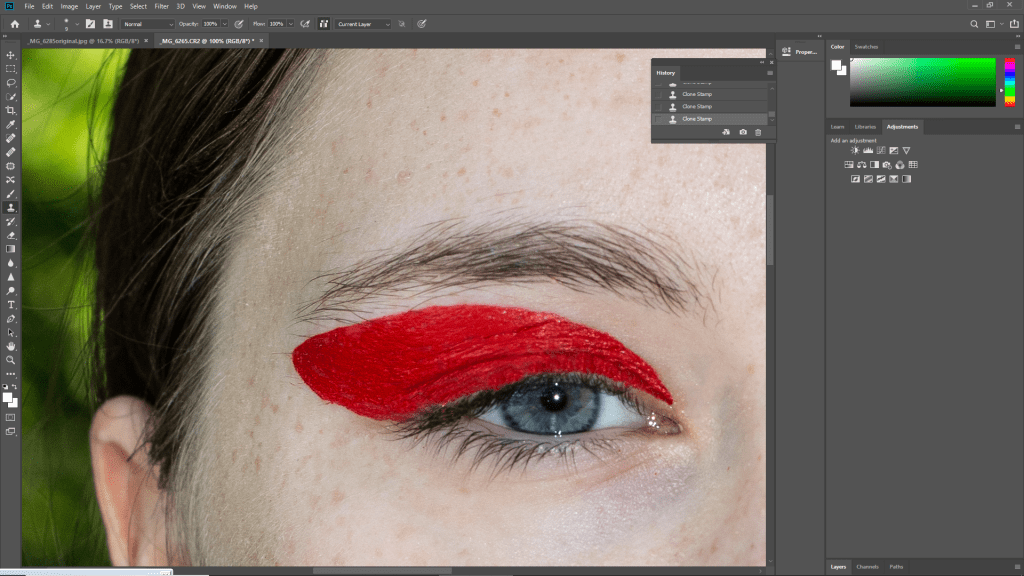Screen dimensions: 1024x576
Task: Open the blend Mode dropdown showing Normal
Action: tap(148, 23)
